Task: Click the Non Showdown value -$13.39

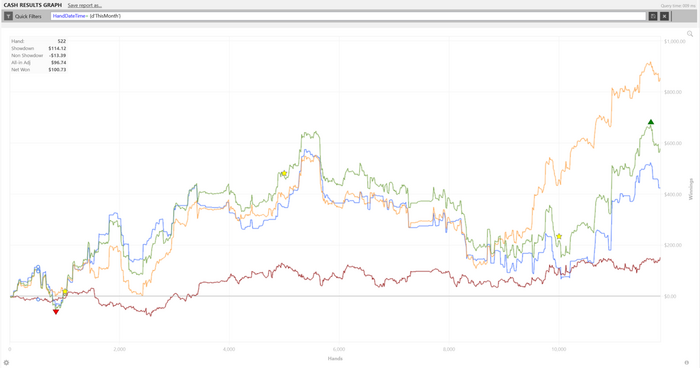Action: [x=57, y=55]
